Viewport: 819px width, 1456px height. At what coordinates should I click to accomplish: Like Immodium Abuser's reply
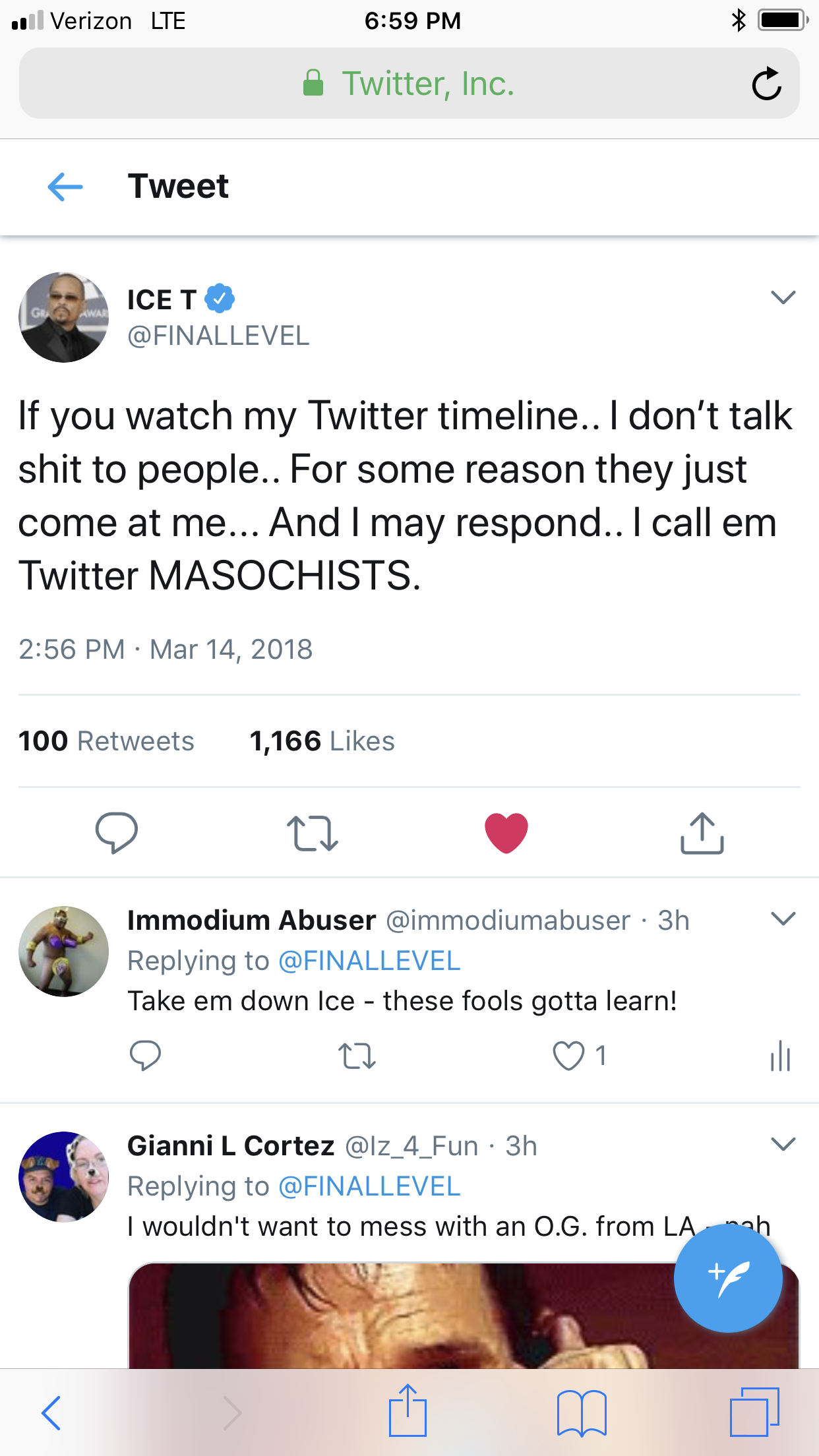click(x=568, y=1056)
